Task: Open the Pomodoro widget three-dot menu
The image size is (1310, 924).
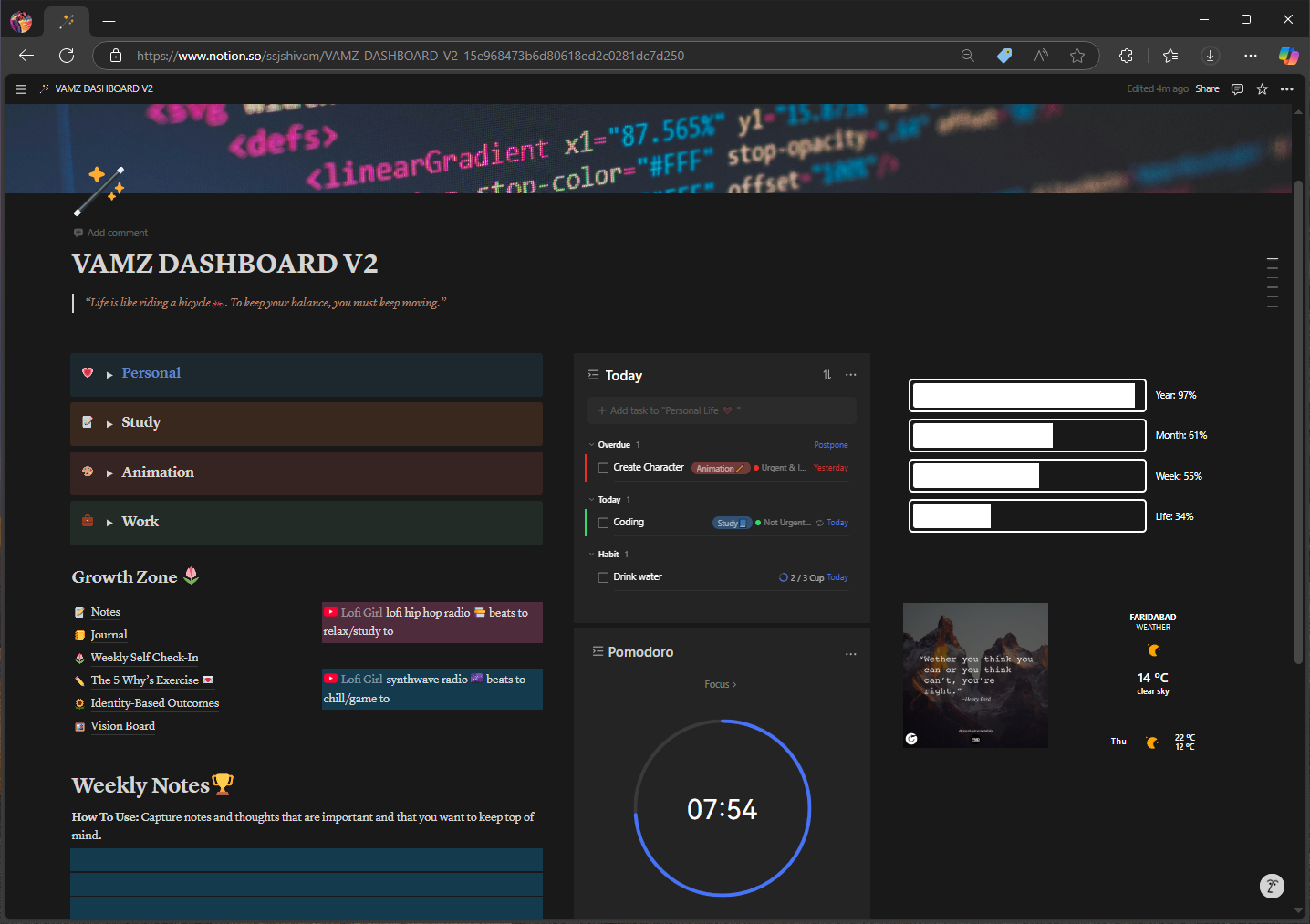Action: (851, 654)
